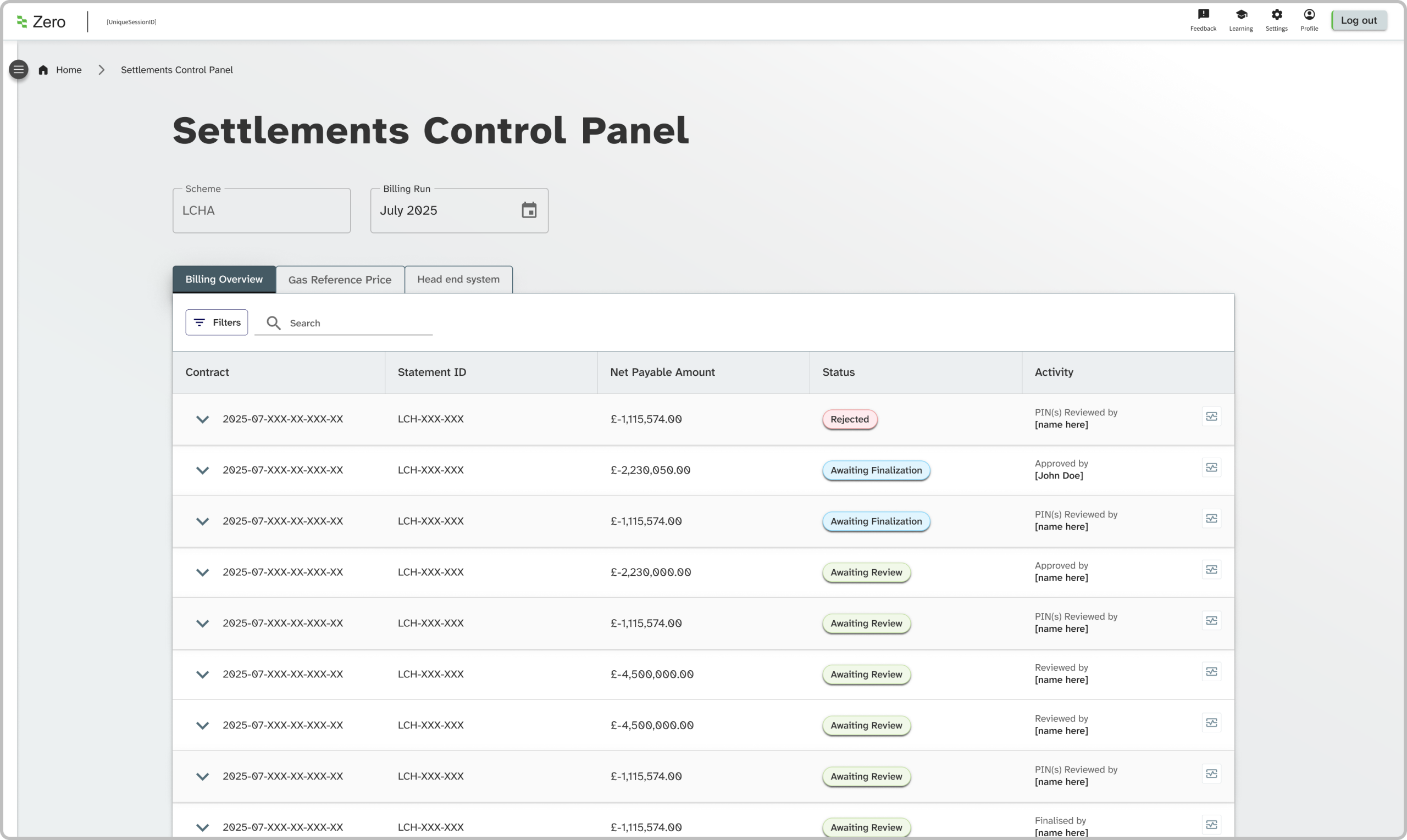Switch to Head end system tab
The width and height of the screenshot is (1407, 840).
click(x=458, y=280)
